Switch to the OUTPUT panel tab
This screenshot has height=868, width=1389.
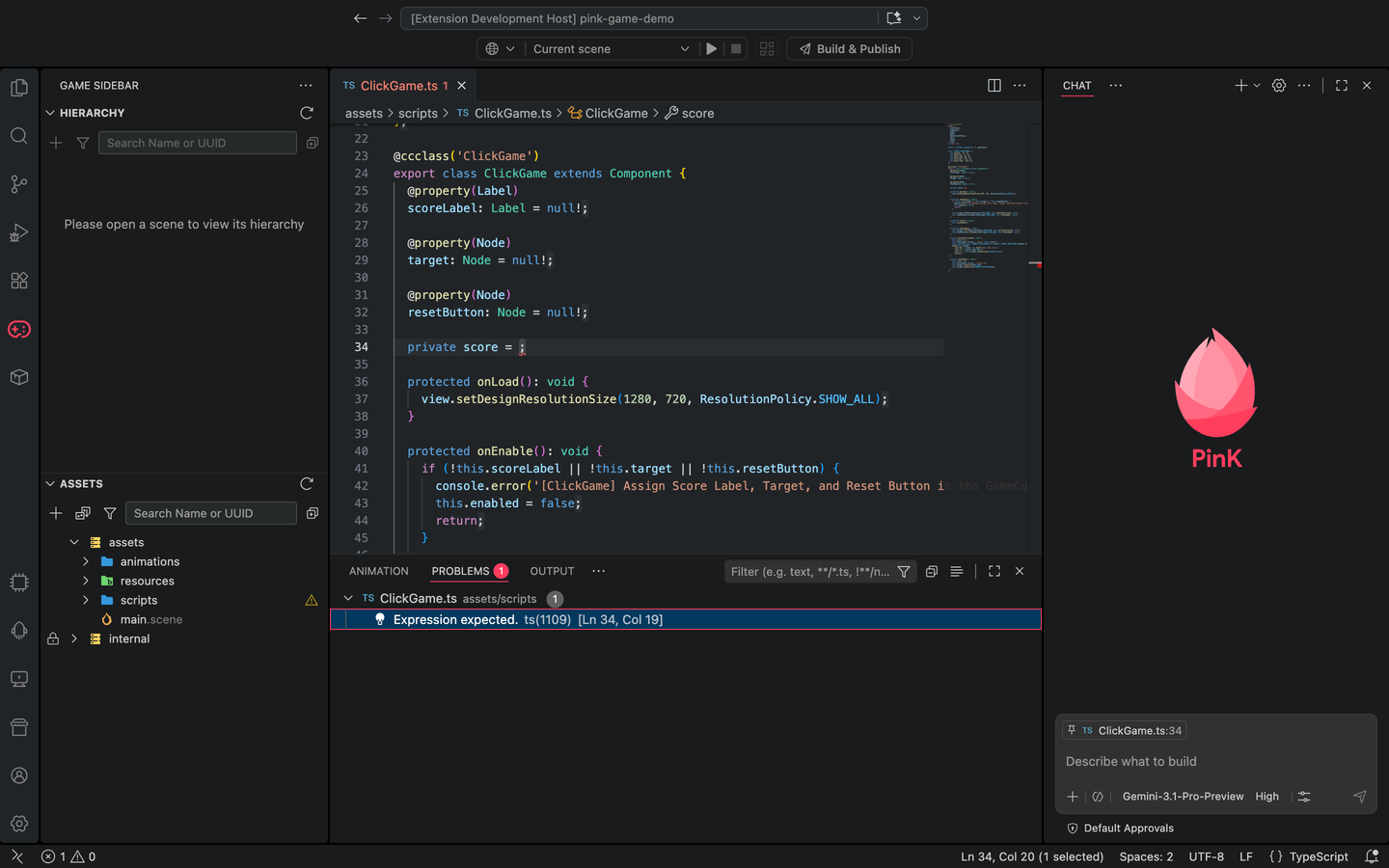pyautogui.click(x=552, y=572)
